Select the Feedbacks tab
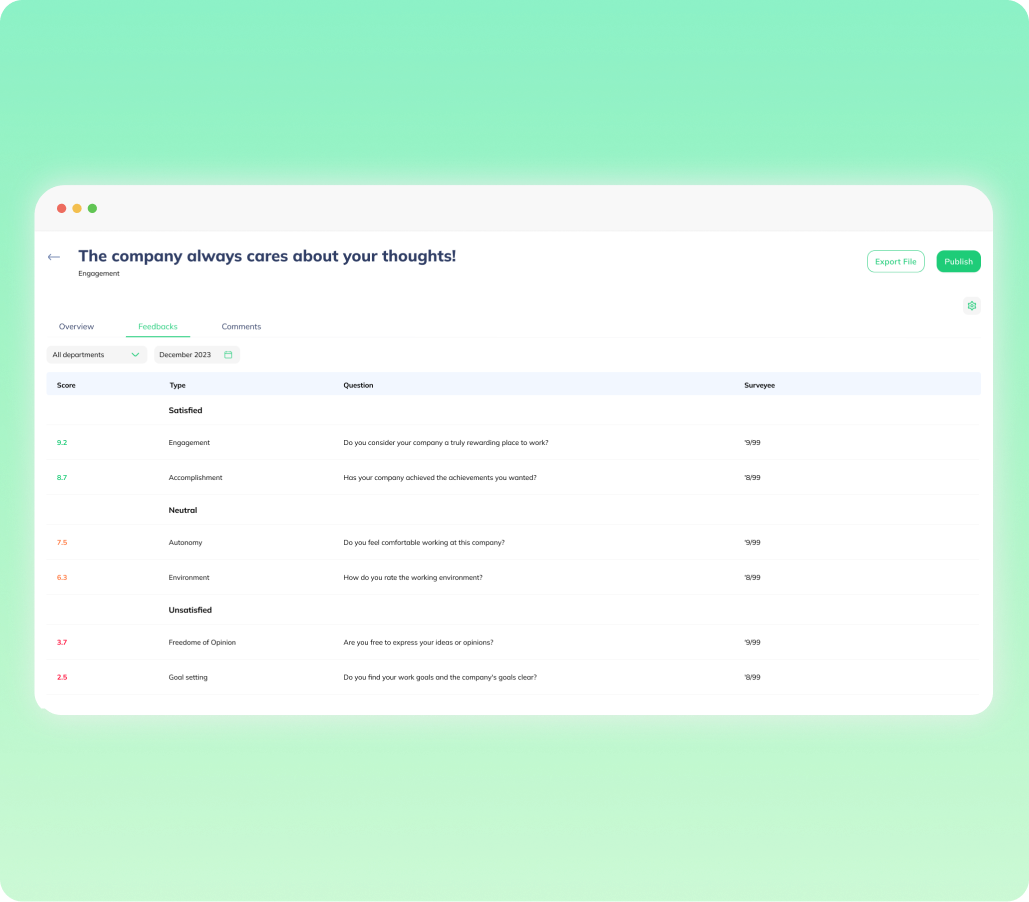 (x=158, y=327)
